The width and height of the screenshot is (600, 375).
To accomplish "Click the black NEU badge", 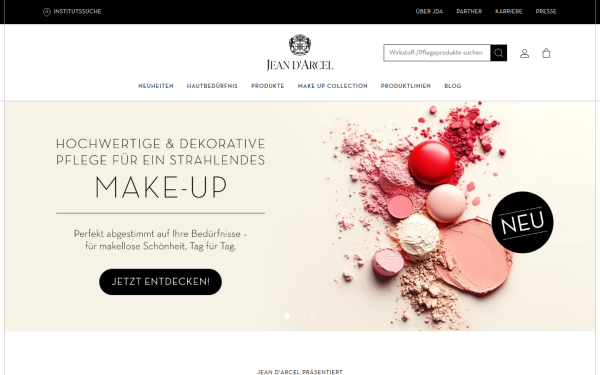I will [522, 222].
